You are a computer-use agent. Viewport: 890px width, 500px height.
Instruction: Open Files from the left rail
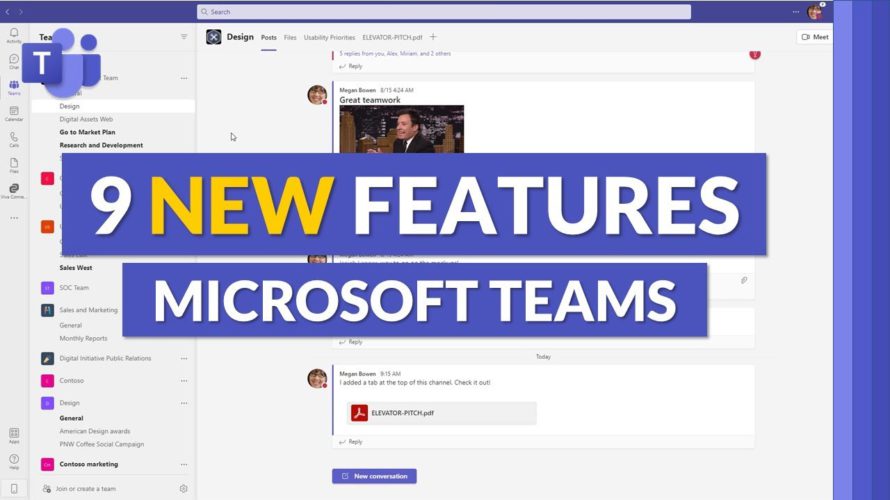pos(14,165)
